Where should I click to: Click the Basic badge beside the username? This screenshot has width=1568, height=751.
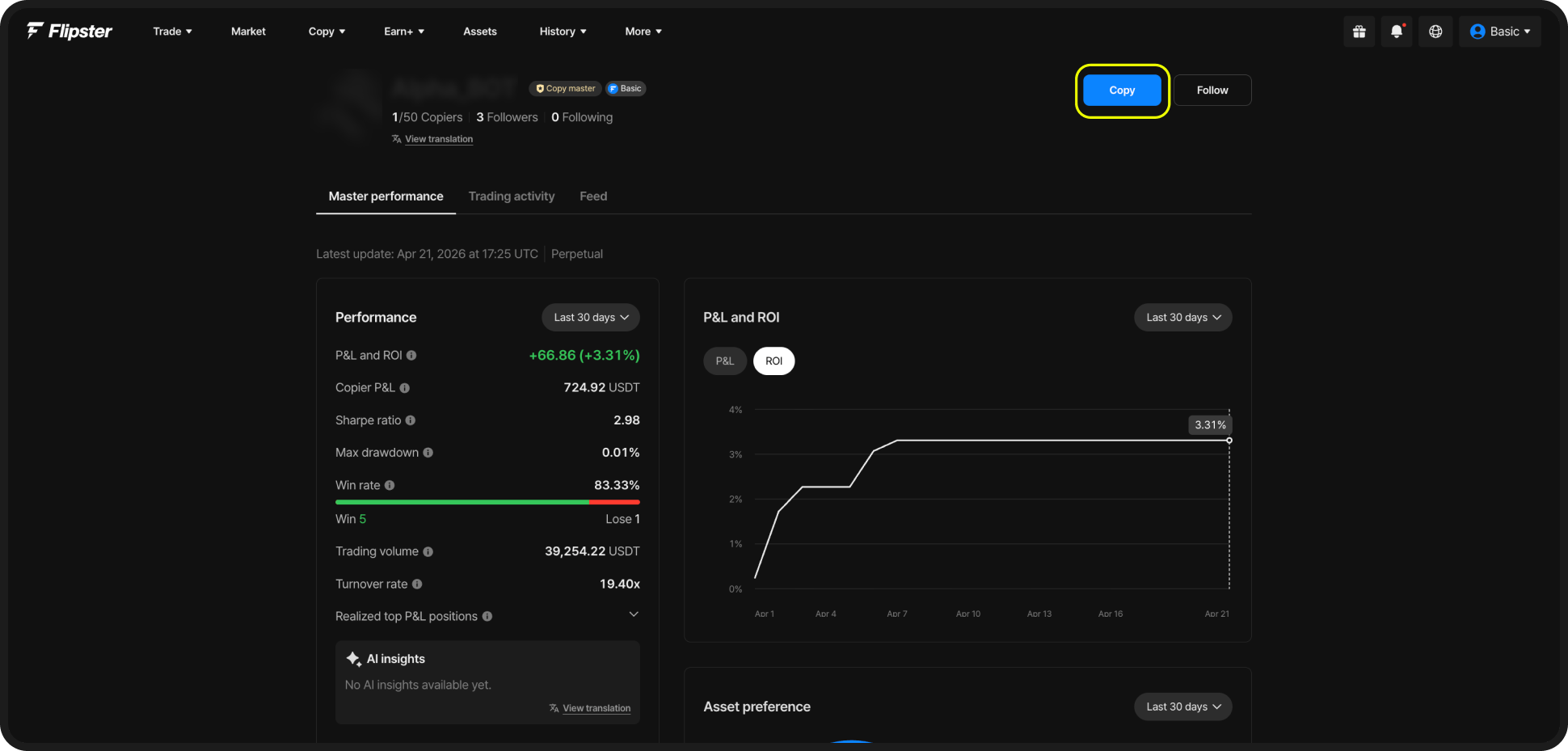(x=626, y=89)
